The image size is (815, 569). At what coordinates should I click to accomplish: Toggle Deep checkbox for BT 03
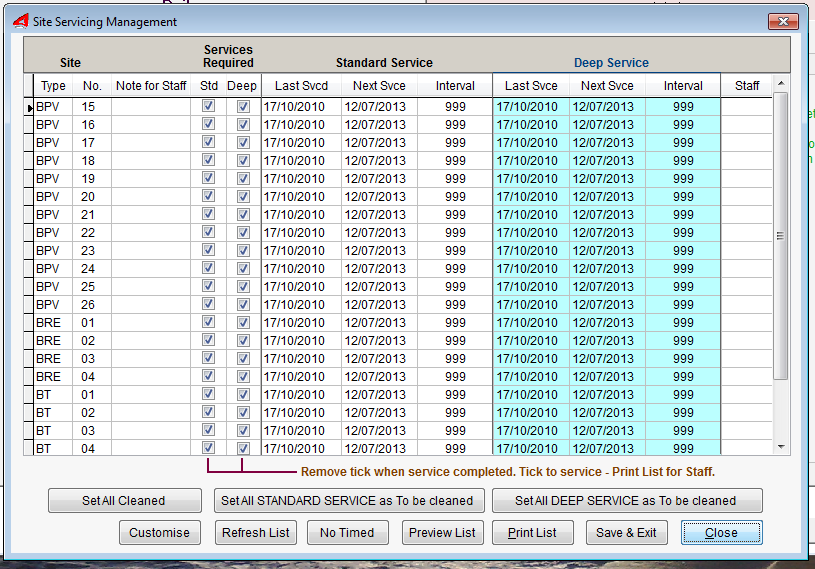point(243,430)
